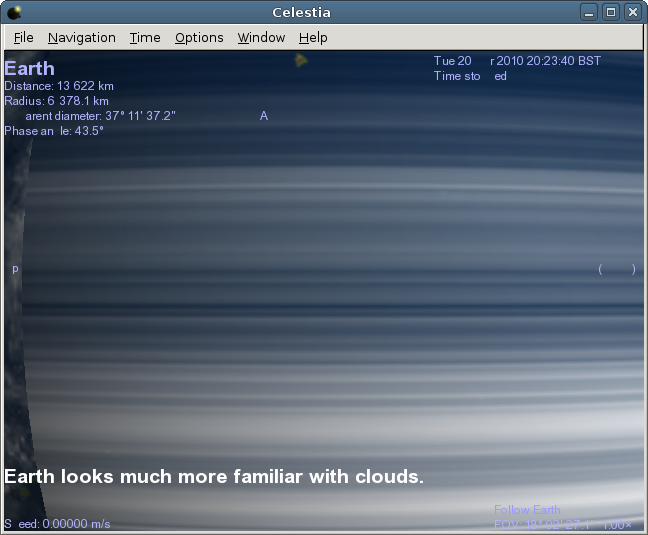Open the Window menu
648x535 pixels.
261,37
